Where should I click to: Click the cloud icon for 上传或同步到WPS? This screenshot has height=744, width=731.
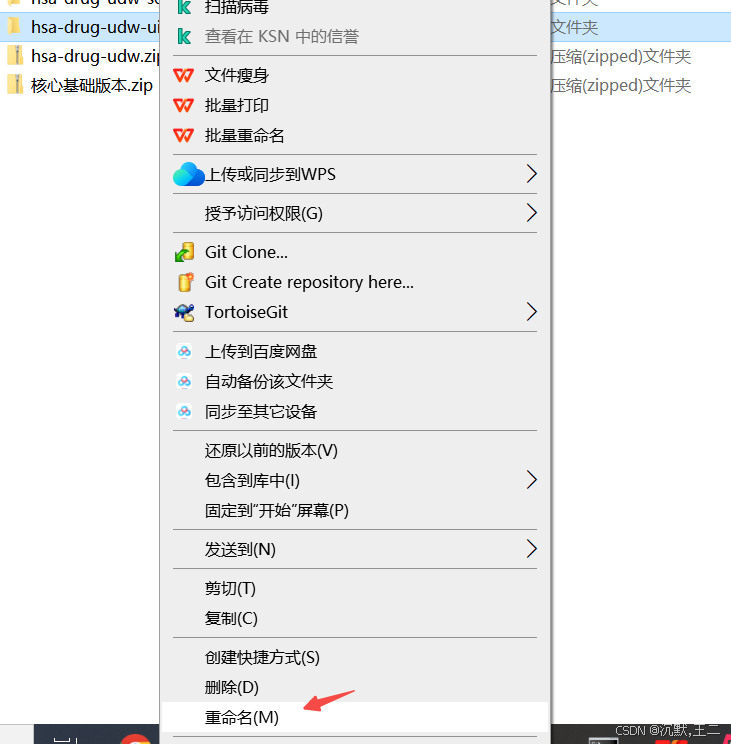(x=188, y=174)
